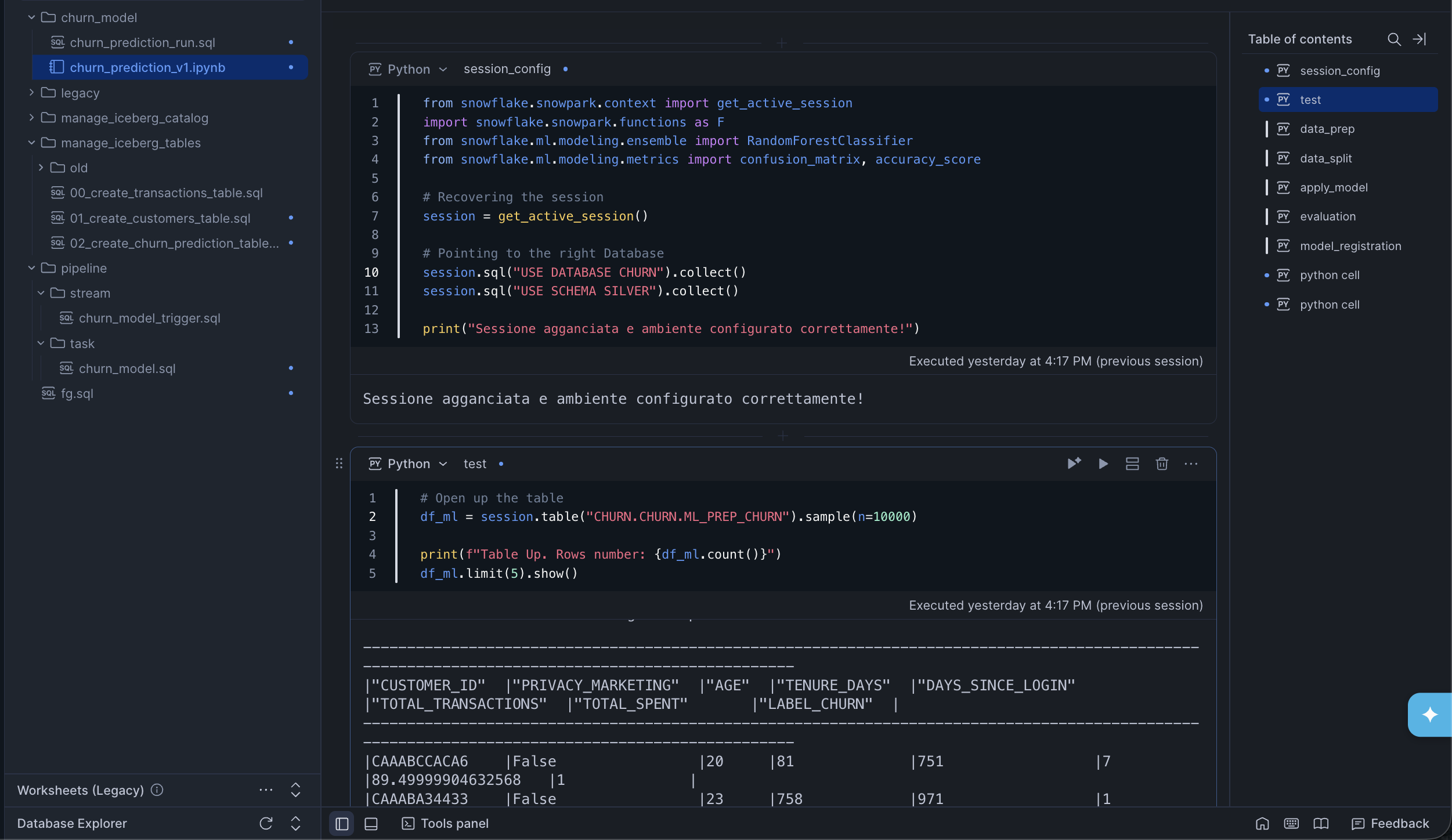Delete the test cell with trash icon

tap(1162, 464)
